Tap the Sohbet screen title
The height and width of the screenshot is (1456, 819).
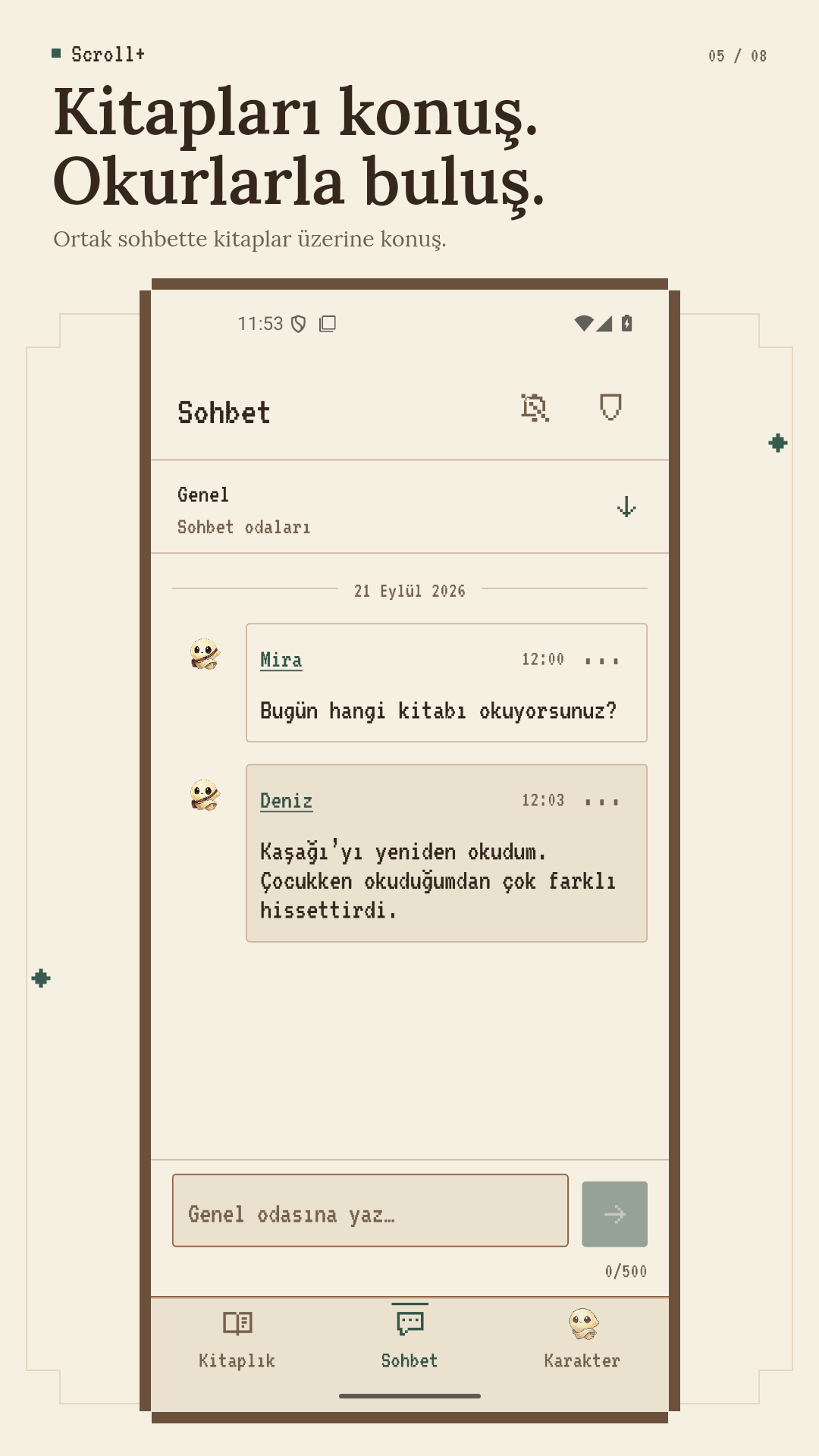coord(224,413)
